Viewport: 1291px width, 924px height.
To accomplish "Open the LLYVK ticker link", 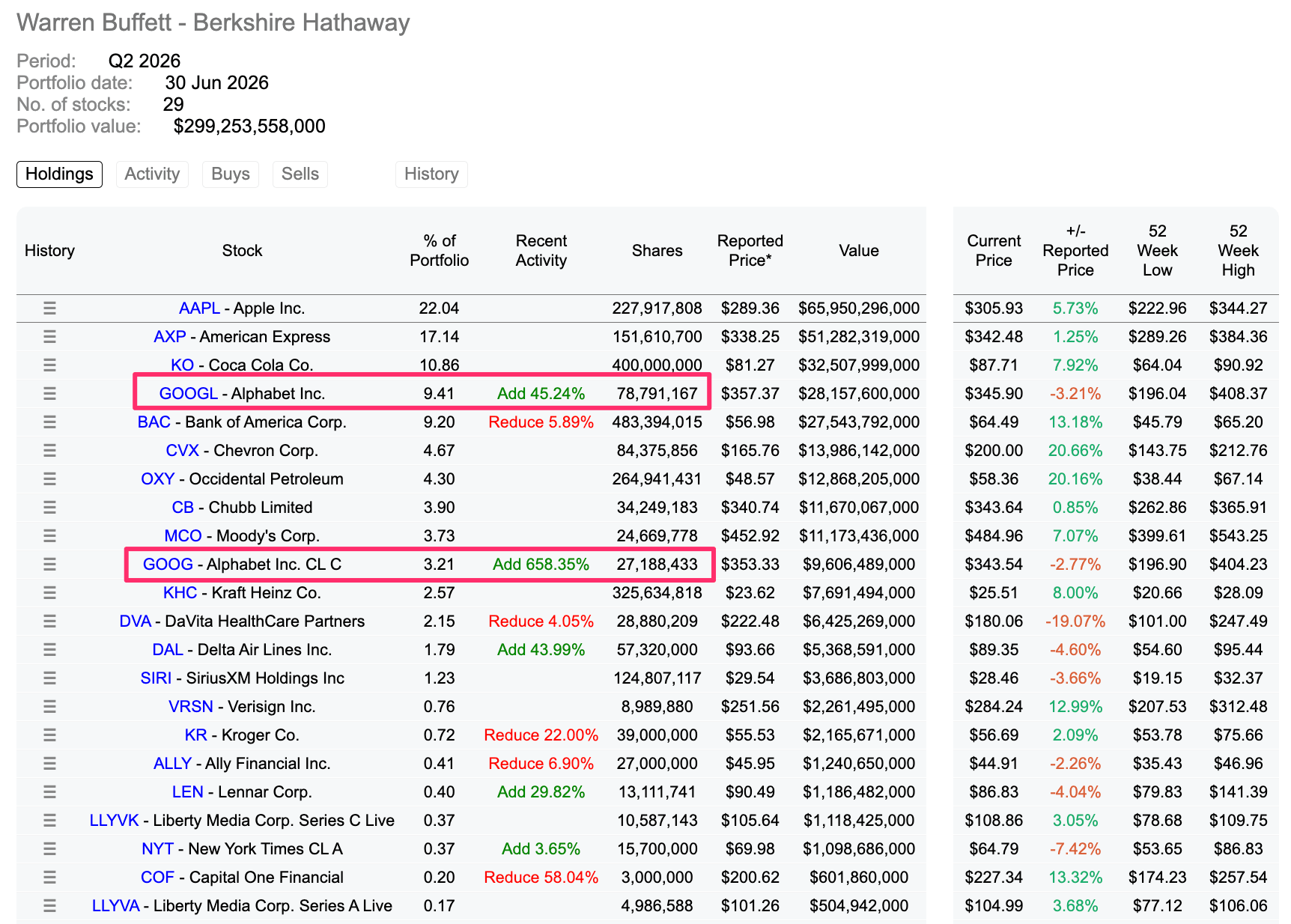I will click(114, 820).
